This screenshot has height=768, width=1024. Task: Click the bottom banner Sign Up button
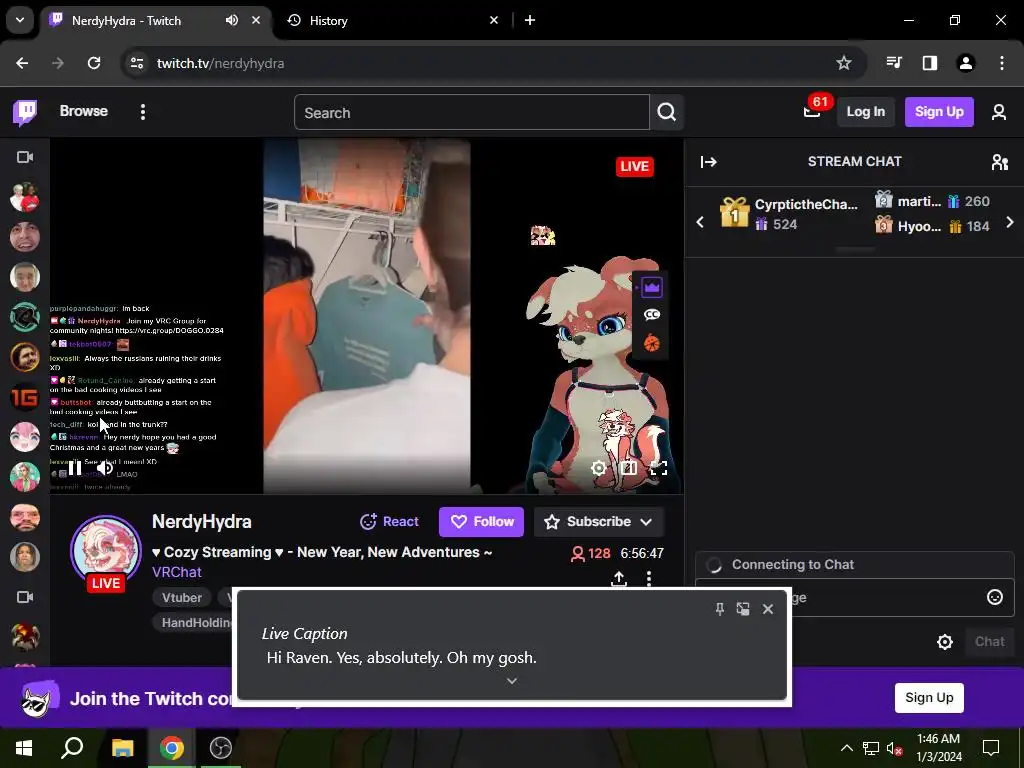point(929,697)
